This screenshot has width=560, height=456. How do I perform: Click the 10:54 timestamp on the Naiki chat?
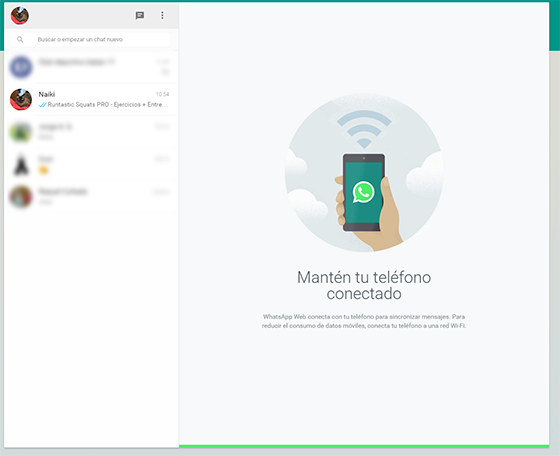click(162, 94)
